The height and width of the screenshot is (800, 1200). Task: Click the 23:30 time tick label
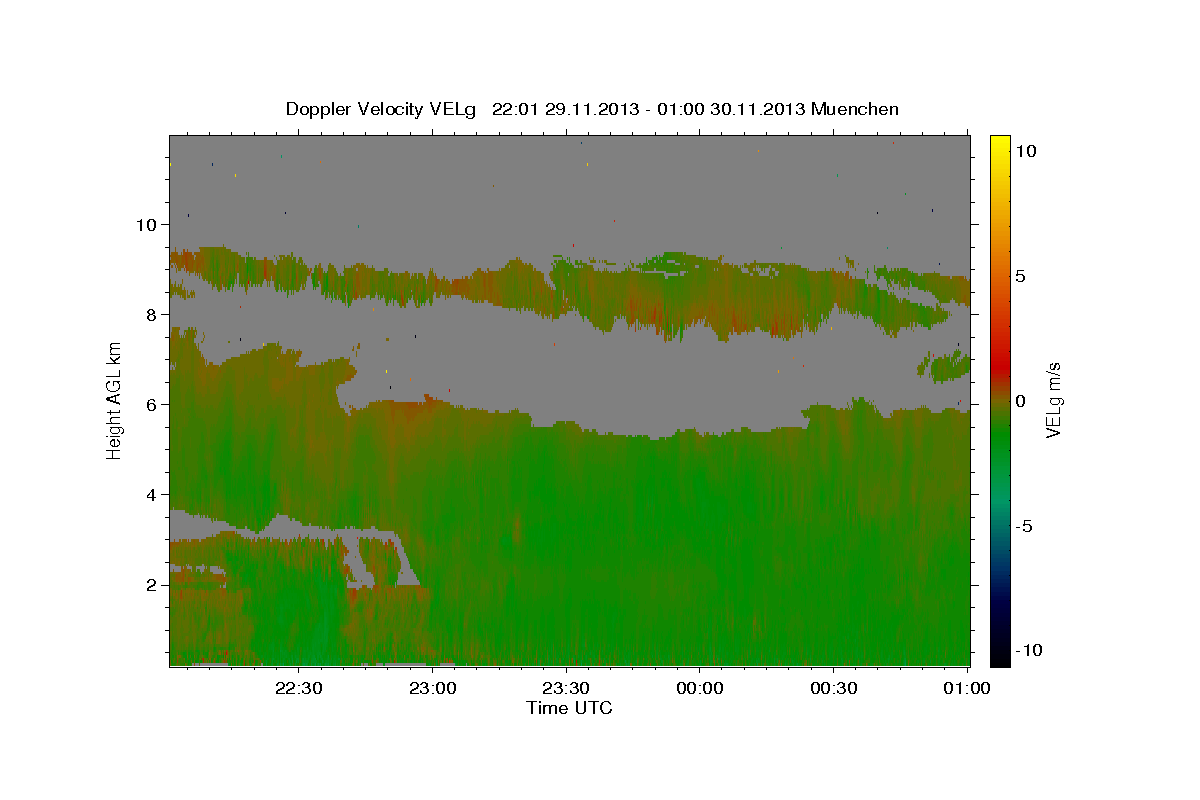566,689
